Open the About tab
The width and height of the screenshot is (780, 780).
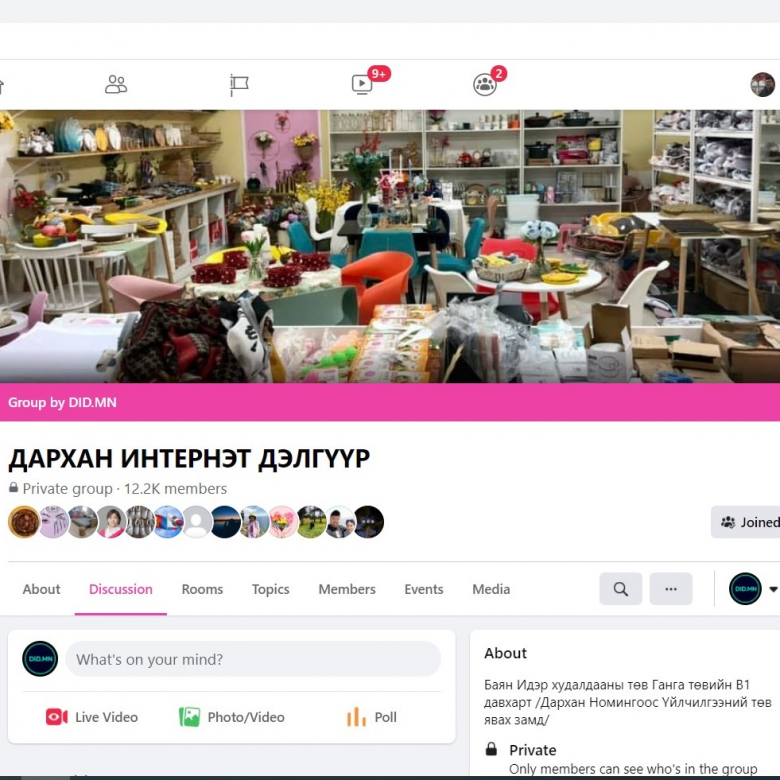(x=41, y=589)
